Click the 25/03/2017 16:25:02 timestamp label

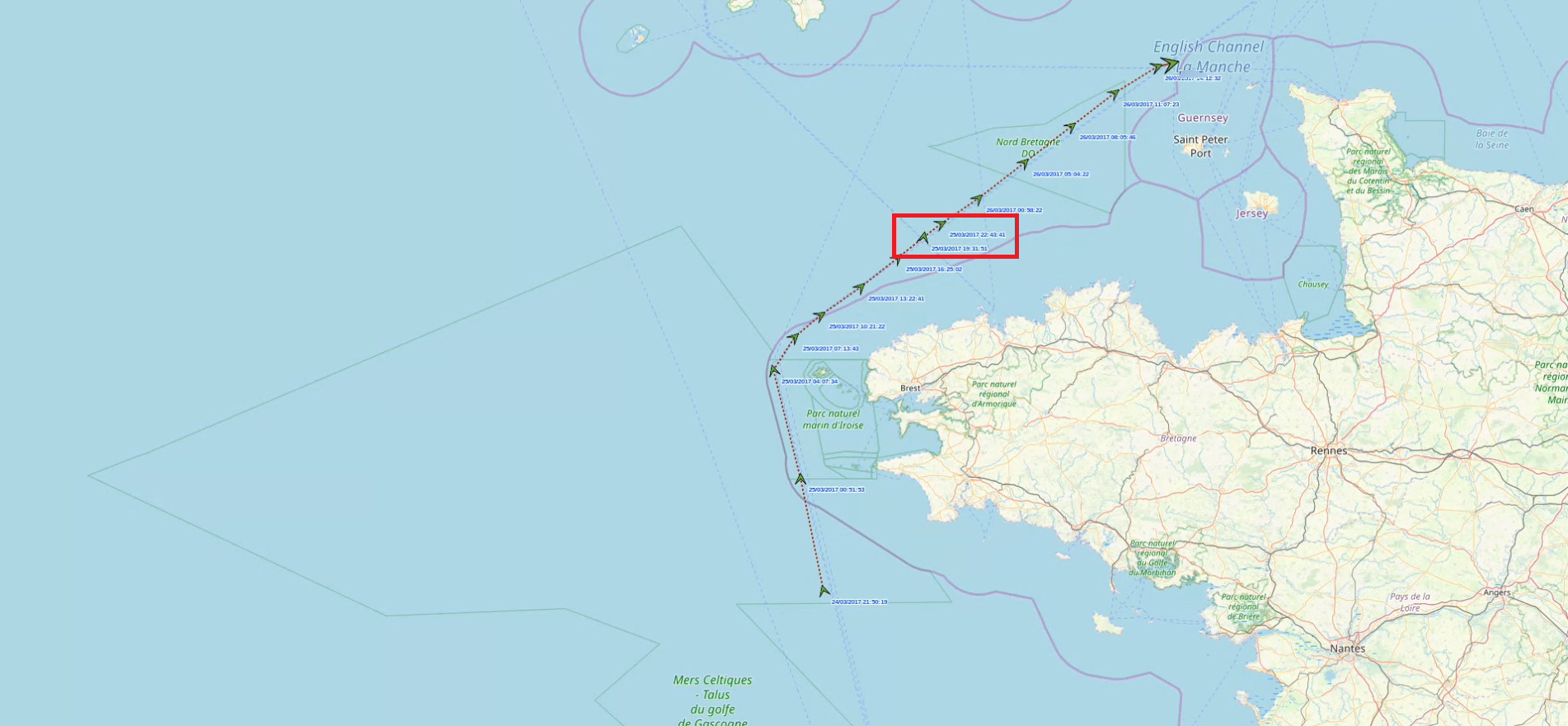coord(934,269)
